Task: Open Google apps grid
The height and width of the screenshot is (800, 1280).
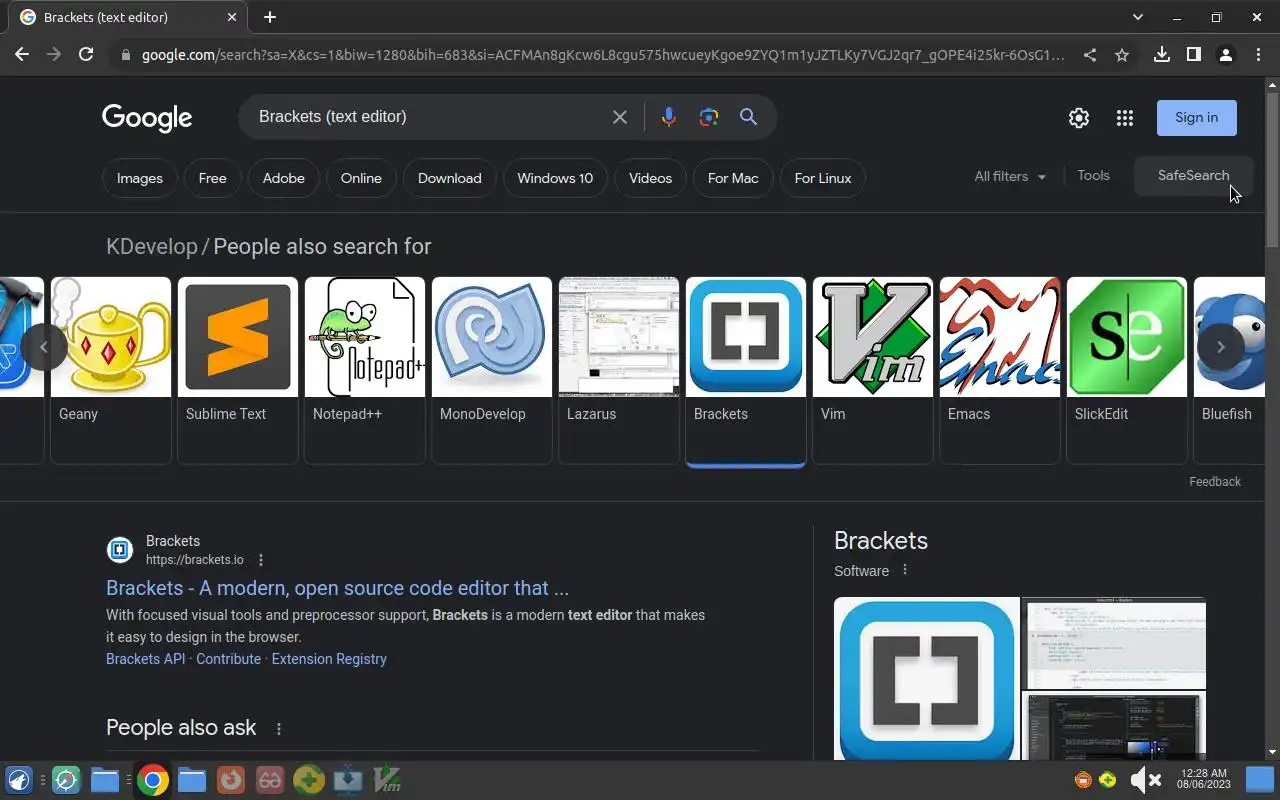Action: [x=1125, y=118]
